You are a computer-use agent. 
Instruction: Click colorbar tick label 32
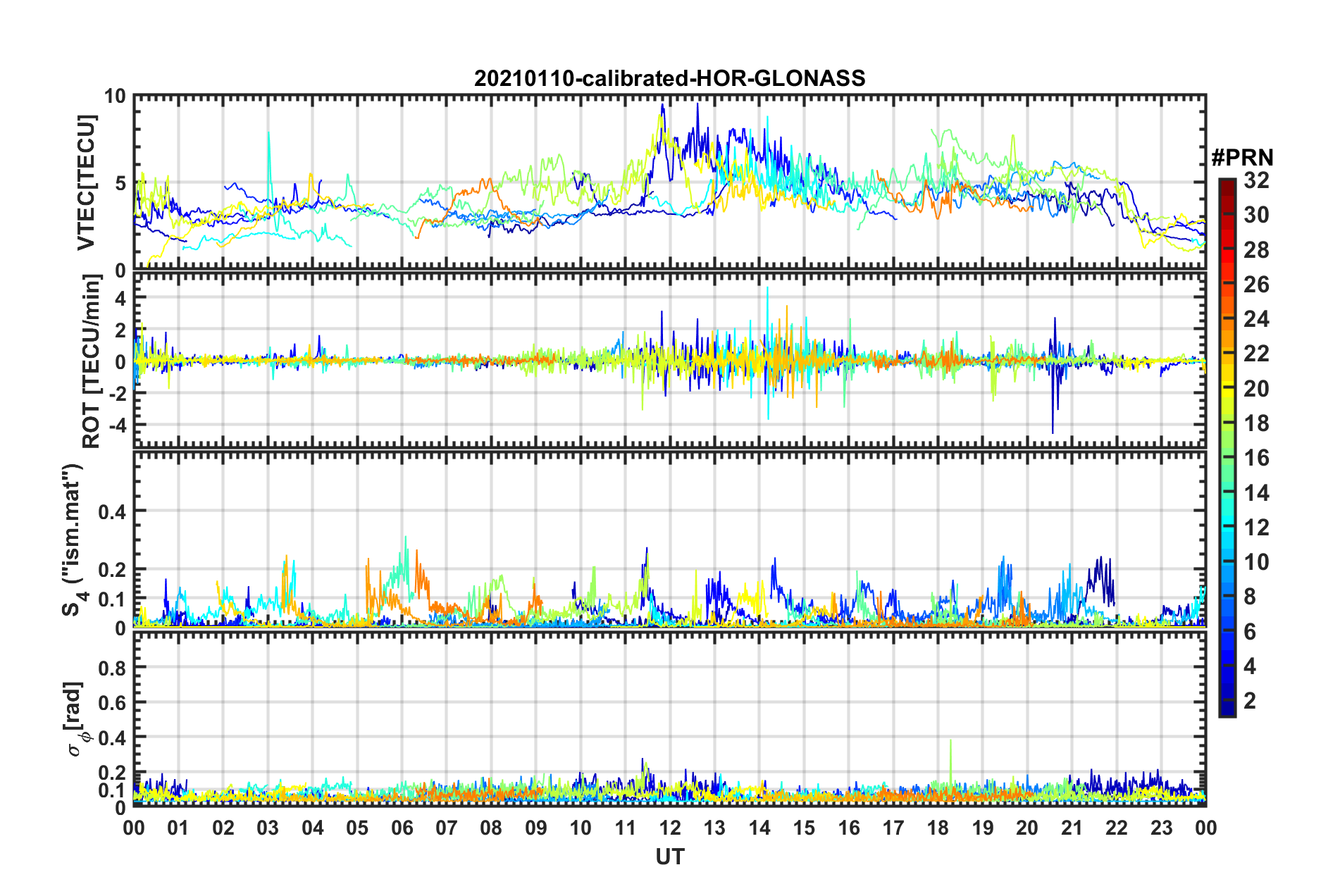click(x=1256, y=180)
